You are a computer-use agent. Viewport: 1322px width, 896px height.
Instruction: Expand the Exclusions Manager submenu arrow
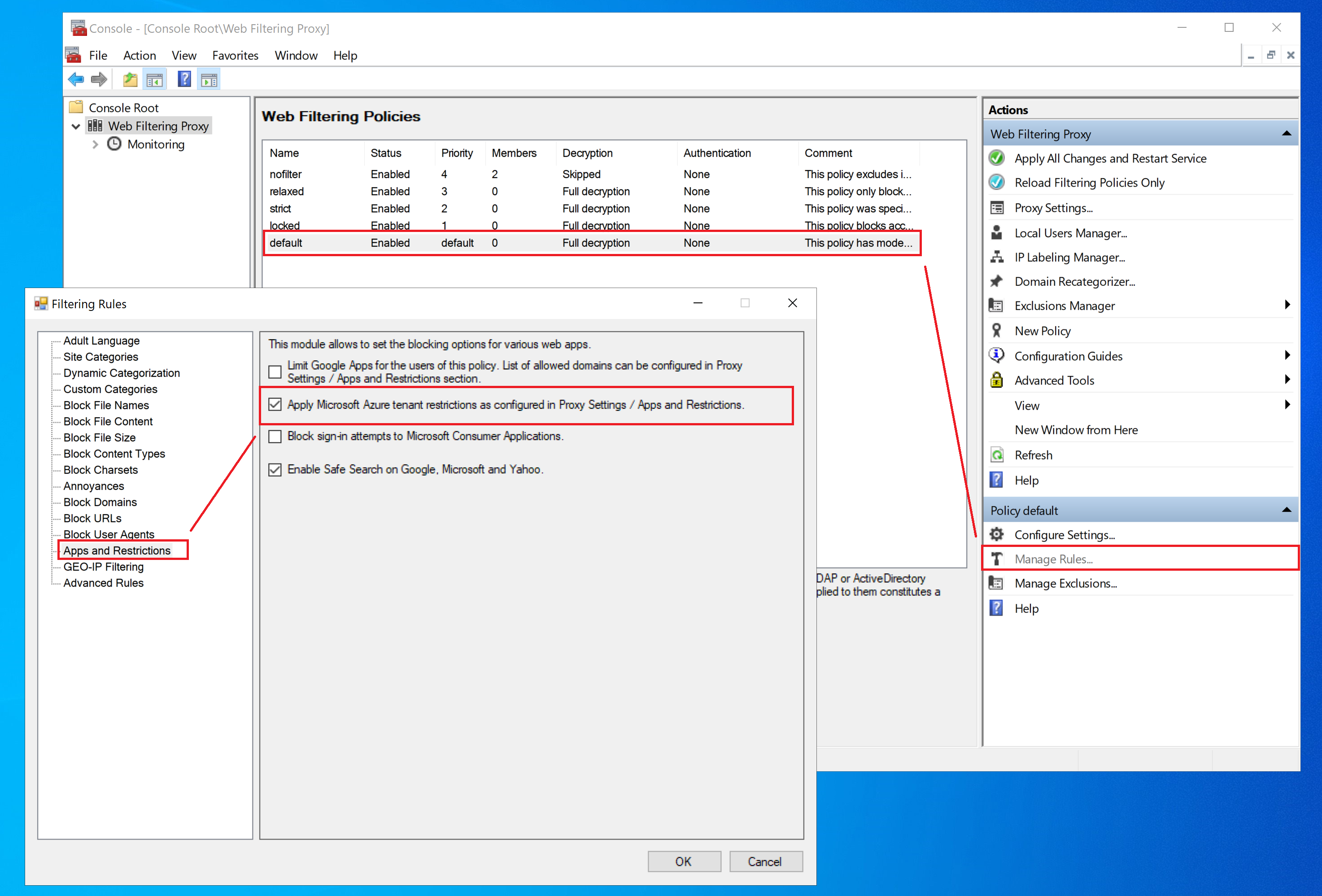1287,305
